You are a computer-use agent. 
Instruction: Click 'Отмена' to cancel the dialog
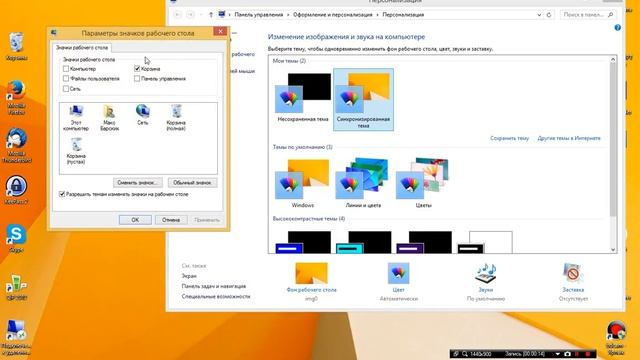(171, 220)
